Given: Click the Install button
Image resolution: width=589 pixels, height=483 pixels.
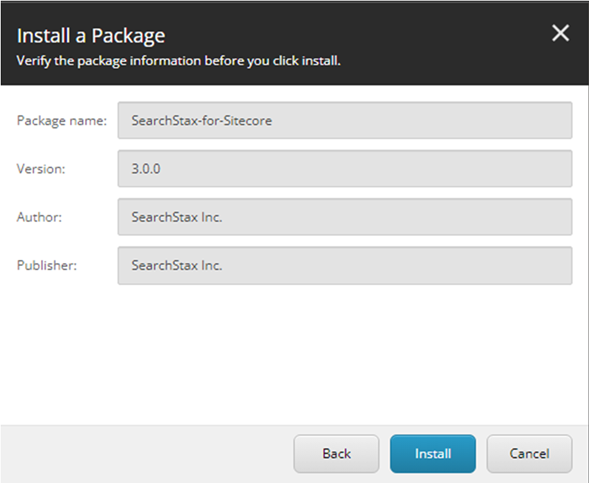Looking at the screenshot, I should [433, 454].
